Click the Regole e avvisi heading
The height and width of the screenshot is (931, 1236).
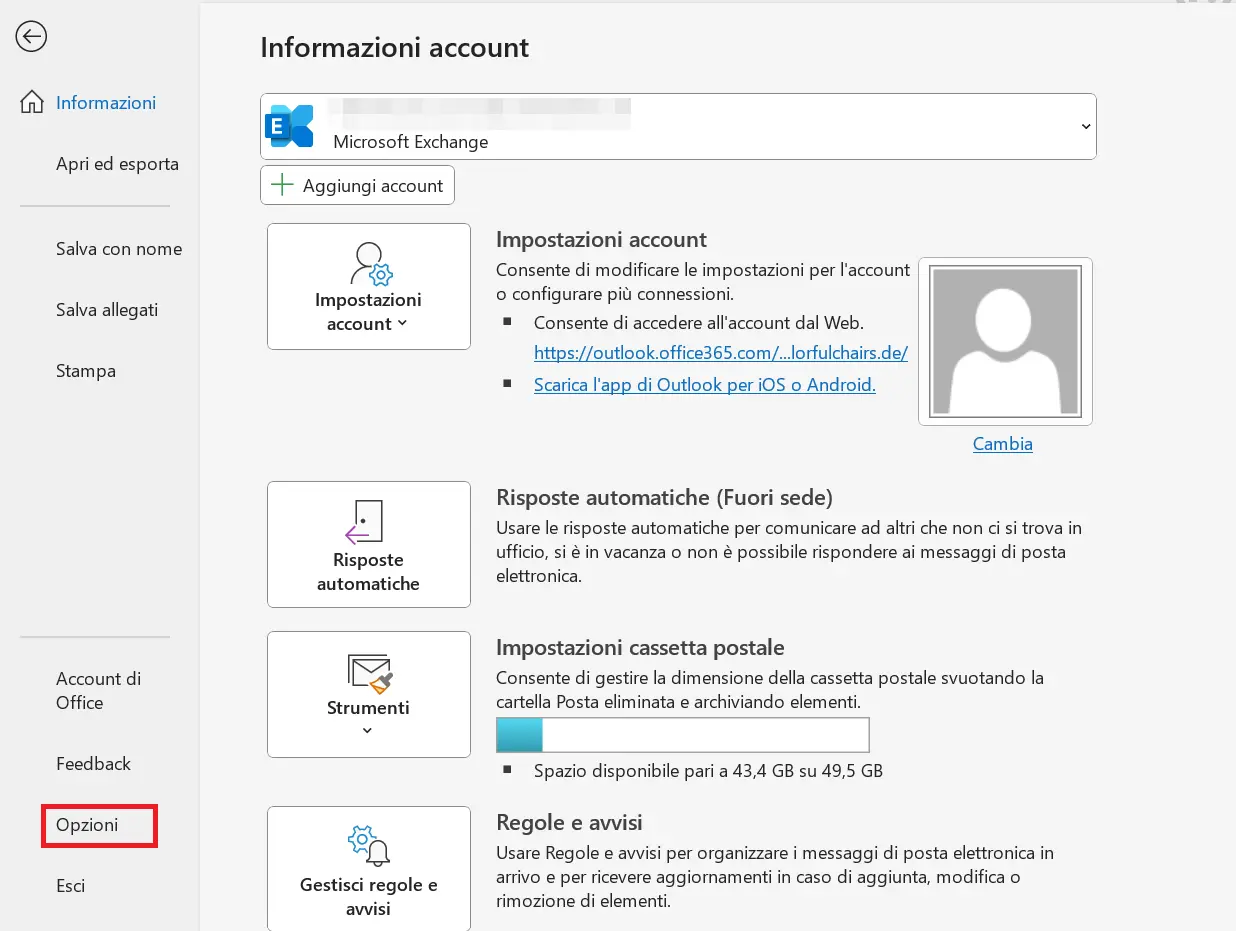(x=570, y=823)
